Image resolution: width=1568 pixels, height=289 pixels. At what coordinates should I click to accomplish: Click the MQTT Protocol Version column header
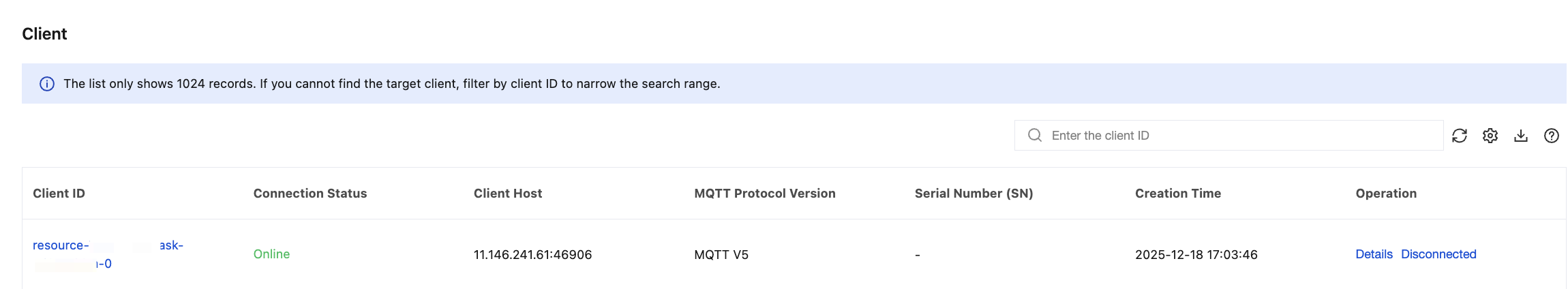pos(765,194)
